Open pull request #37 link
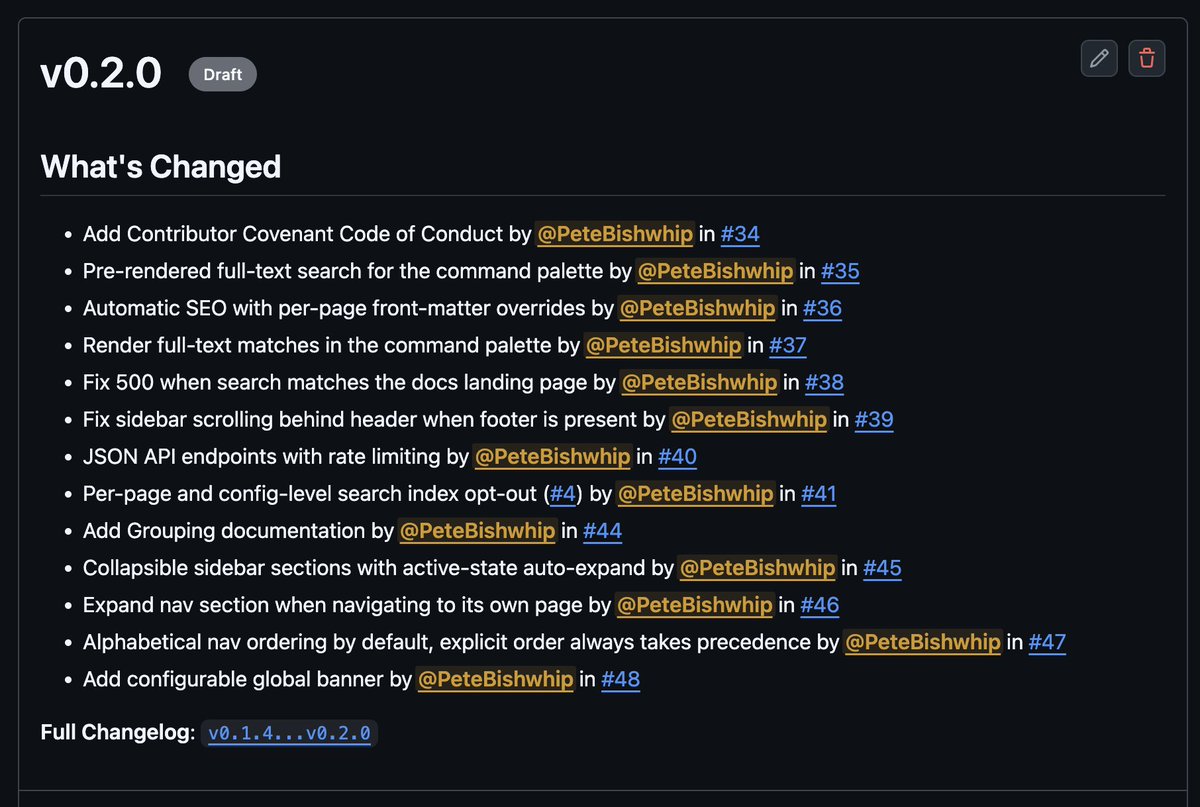This screenshot has height=807, width=1200. [788, 345]
